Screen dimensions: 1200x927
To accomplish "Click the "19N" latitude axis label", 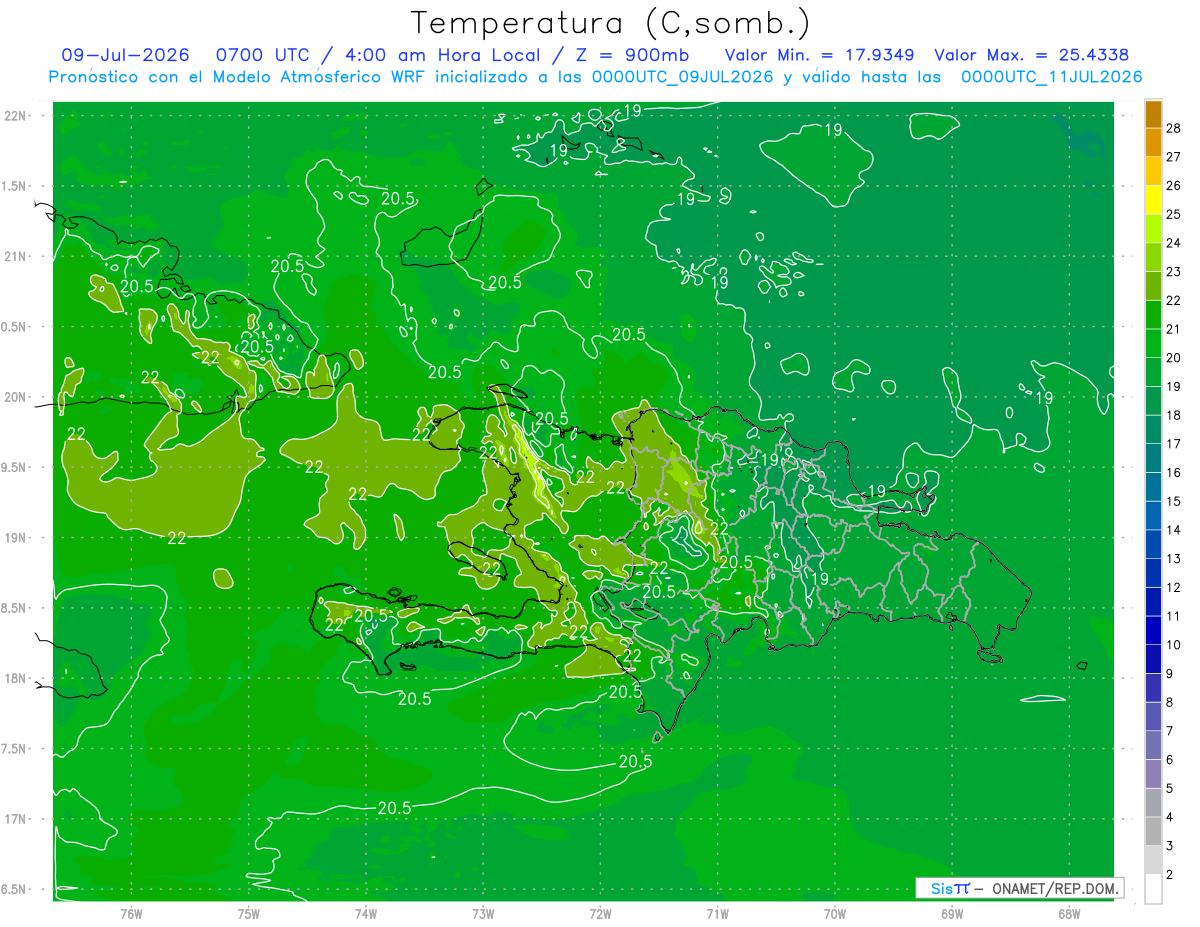I will [16, 538].
